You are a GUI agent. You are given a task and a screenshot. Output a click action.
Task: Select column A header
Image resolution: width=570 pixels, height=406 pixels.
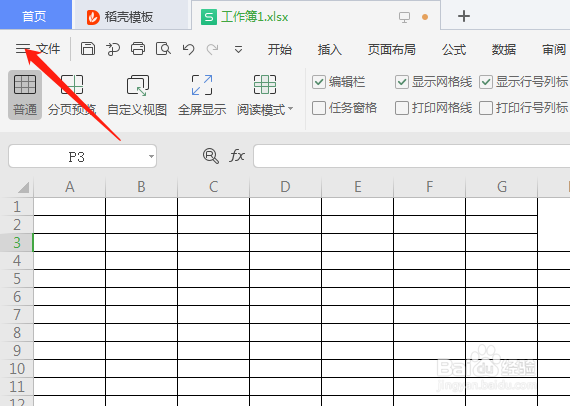point(69,187)
